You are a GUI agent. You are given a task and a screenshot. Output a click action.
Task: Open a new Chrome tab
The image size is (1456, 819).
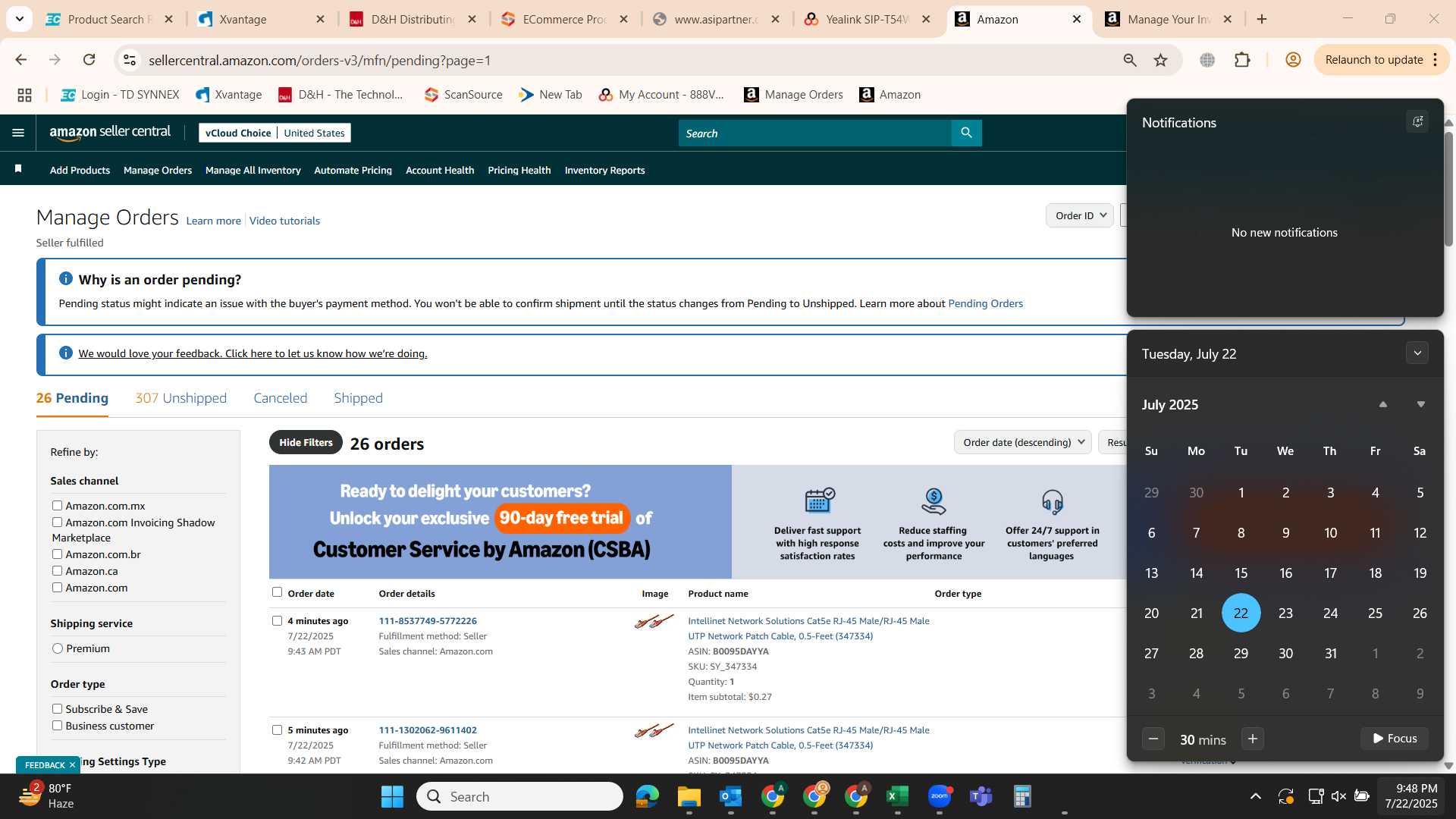pyautogui.click(x=1262, y=19)
